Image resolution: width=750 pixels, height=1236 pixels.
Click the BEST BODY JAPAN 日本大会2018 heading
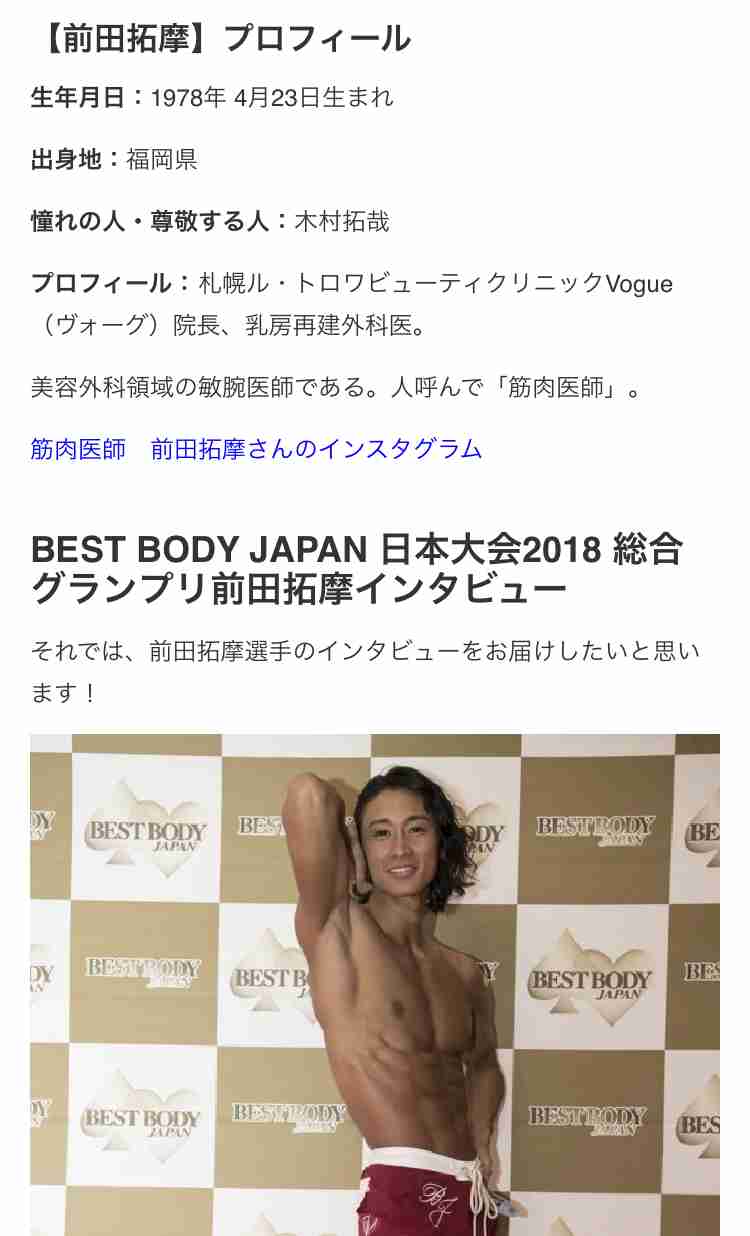pos(357,549)
